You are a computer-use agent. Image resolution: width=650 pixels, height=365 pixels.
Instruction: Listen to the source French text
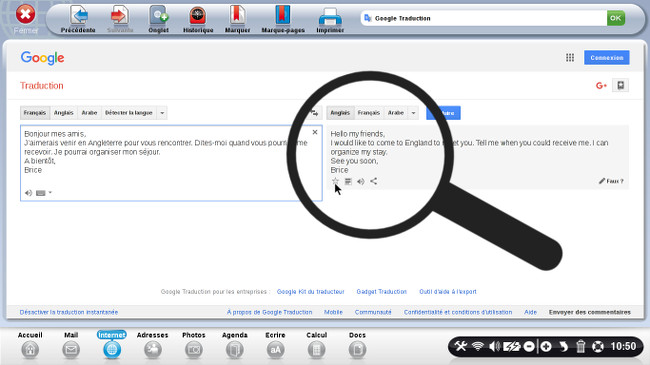tap(28, 192)
